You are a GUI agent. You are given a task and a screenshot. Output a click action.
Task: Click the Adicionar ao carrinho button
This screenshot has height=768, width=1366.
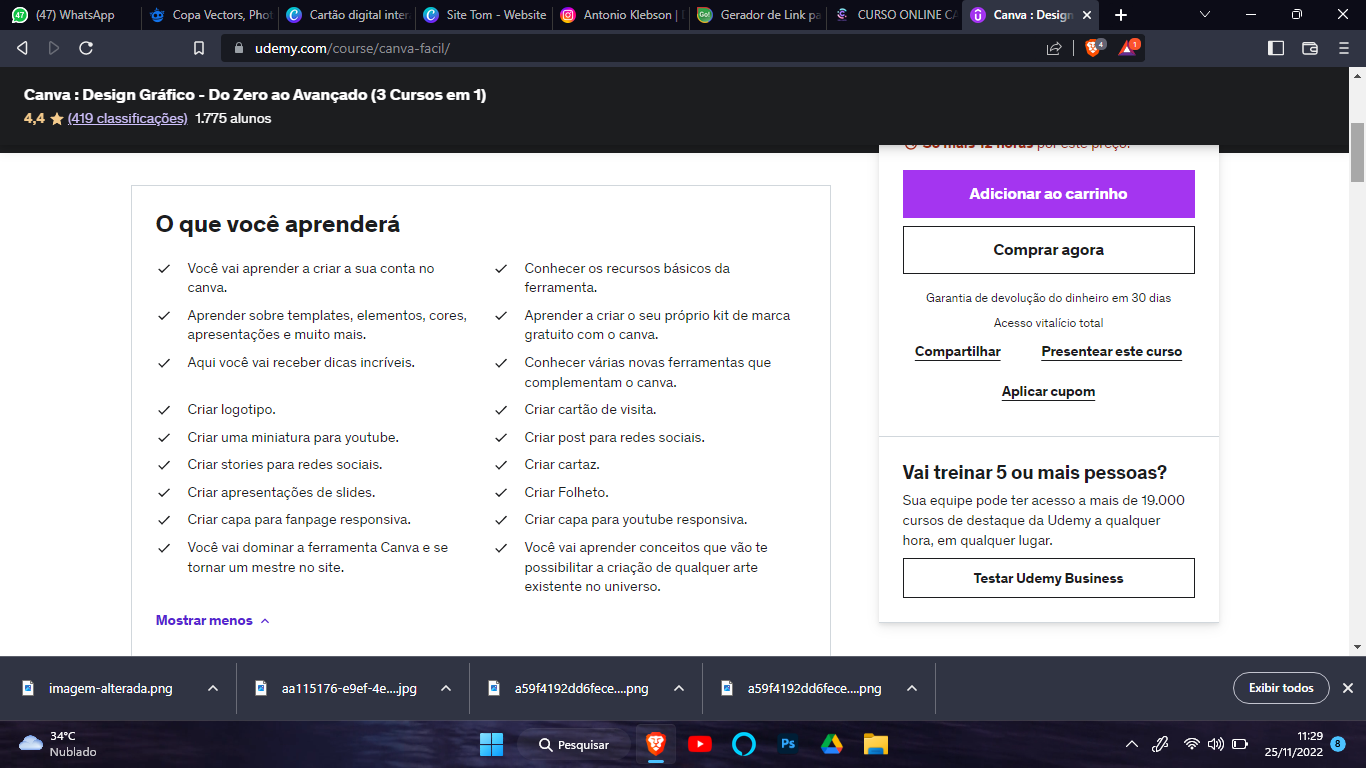1048,194
